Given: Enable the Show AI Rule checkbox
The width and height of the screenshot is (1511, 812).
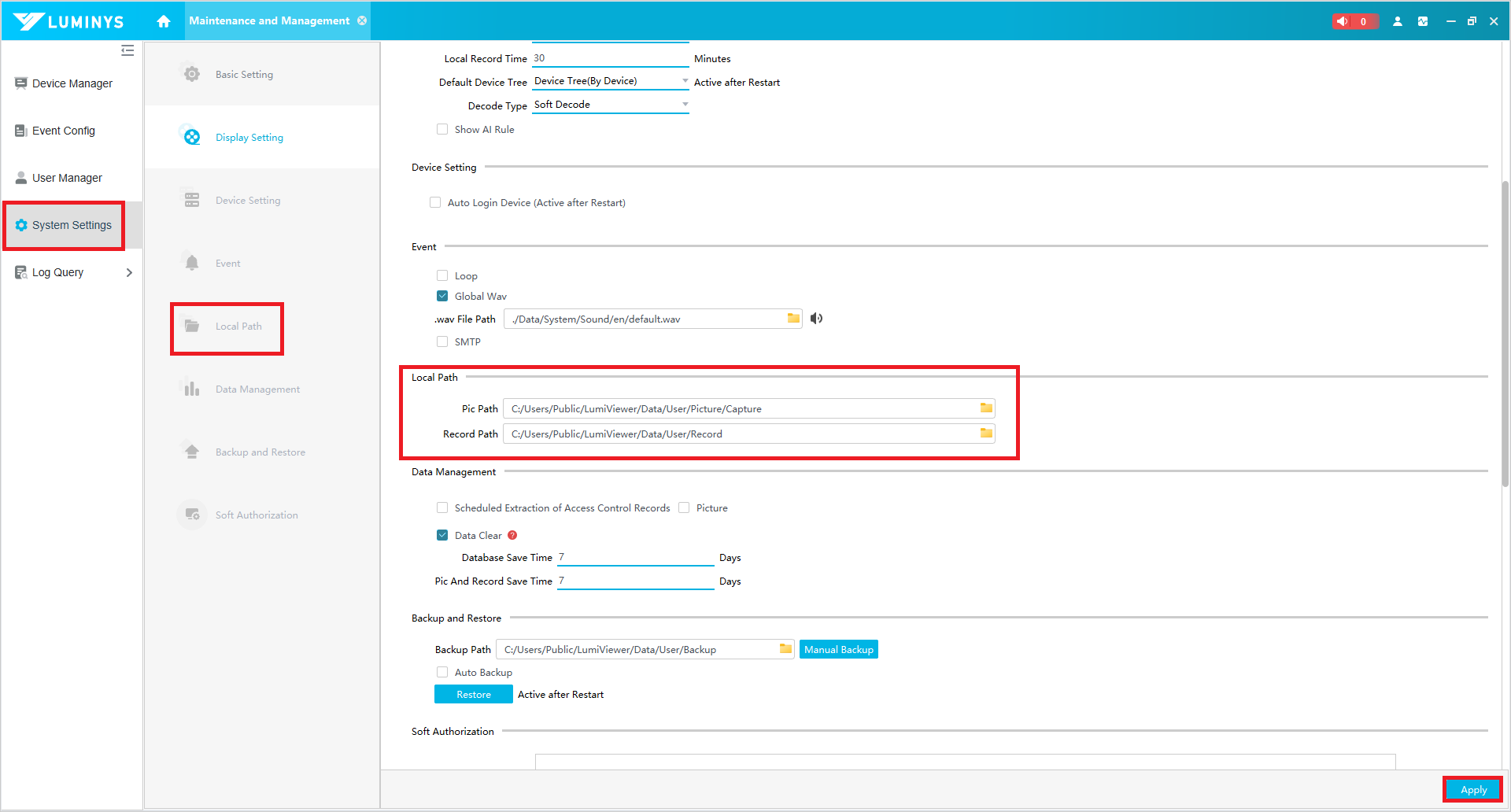Looking at the screenshot, I should (x=442, y=130).
